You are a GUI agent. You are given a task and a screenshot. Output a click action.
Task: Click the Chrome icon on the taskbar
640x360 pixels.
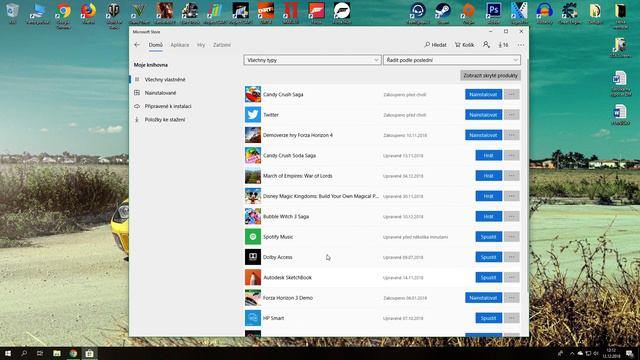point(73,353)
